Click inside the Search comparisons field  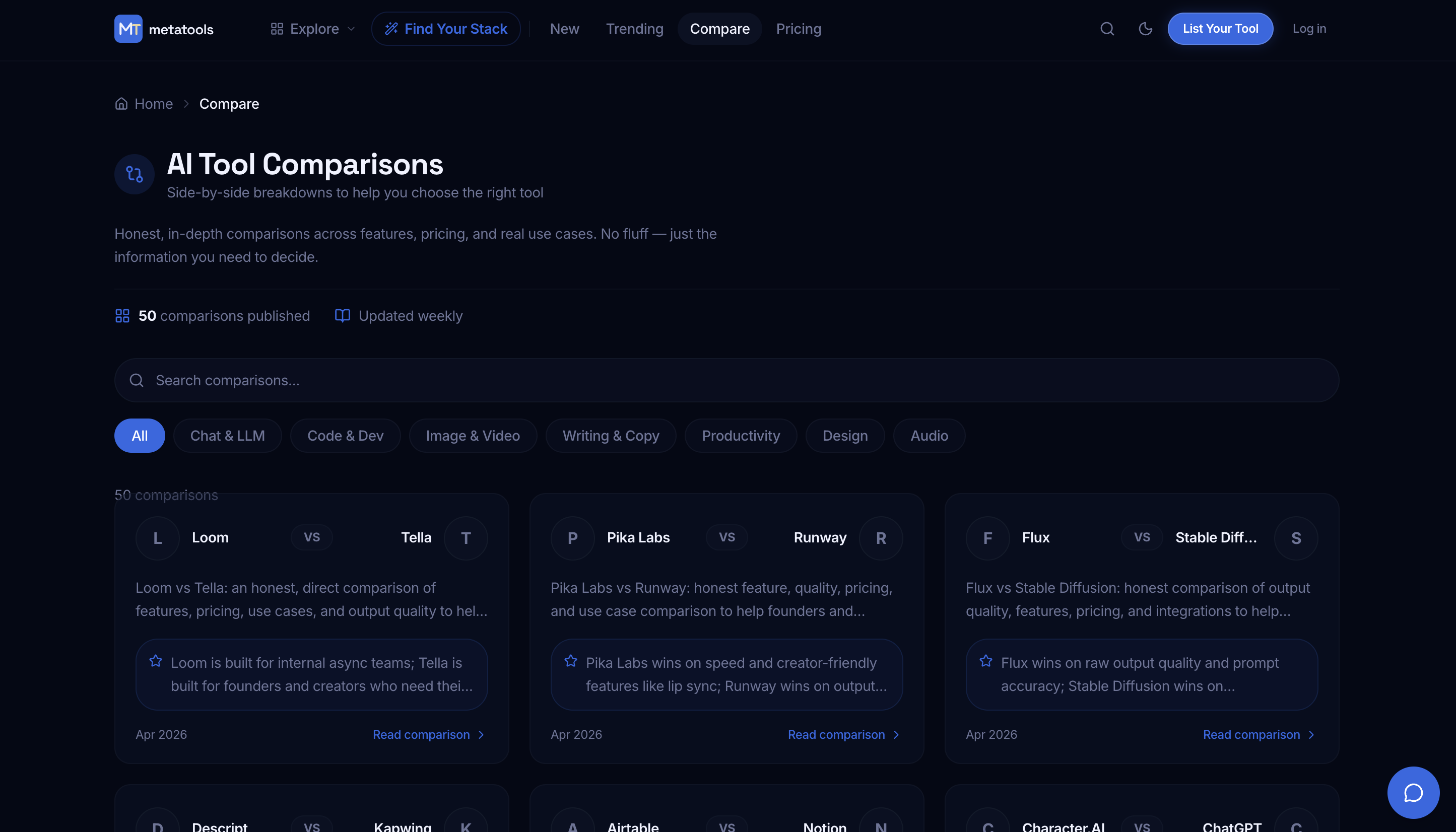coord(400,380)
